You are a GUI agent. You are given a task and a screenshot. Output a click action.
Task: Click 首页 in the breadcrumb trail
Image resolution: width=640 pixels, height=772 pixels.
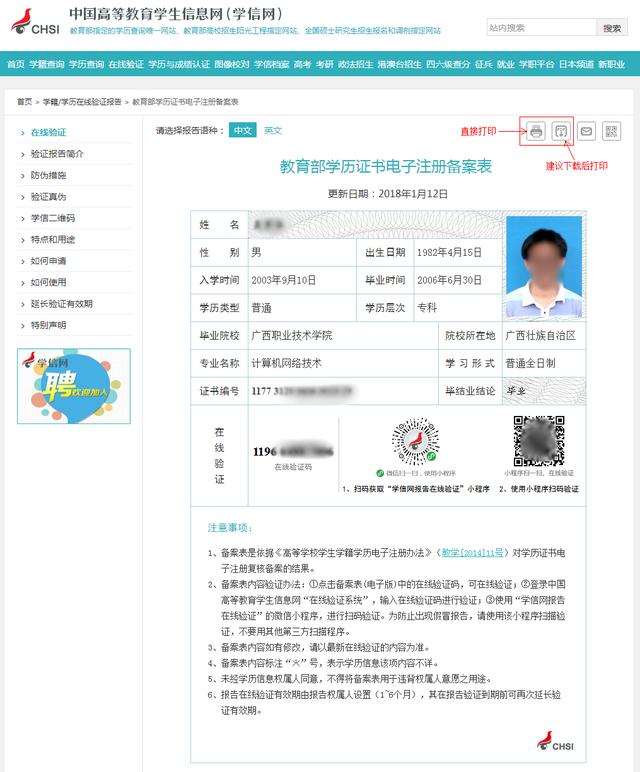[x=24, y=101]
